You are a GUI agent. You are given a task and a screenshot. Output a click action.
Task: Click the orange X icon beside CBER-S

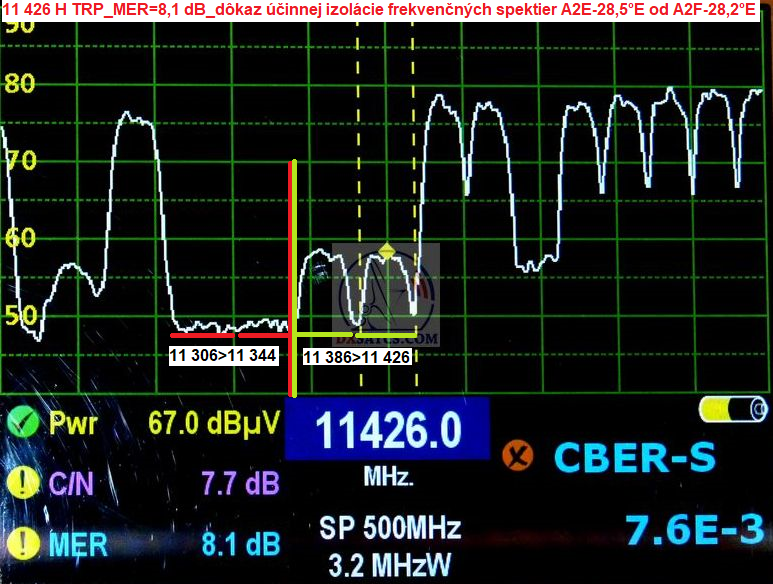519,458
